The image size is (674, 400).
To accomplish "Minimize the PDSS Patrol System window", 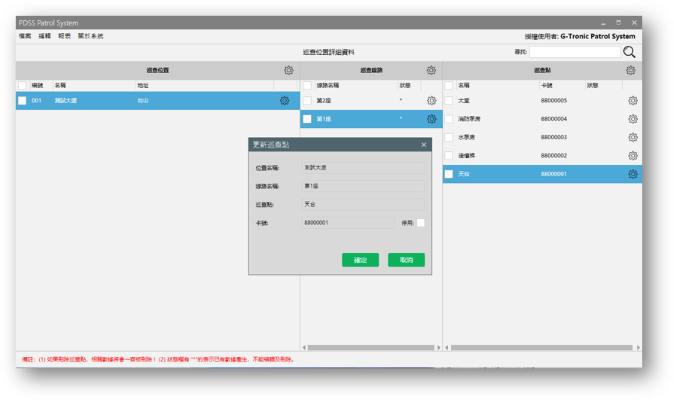I will (603, 23).
